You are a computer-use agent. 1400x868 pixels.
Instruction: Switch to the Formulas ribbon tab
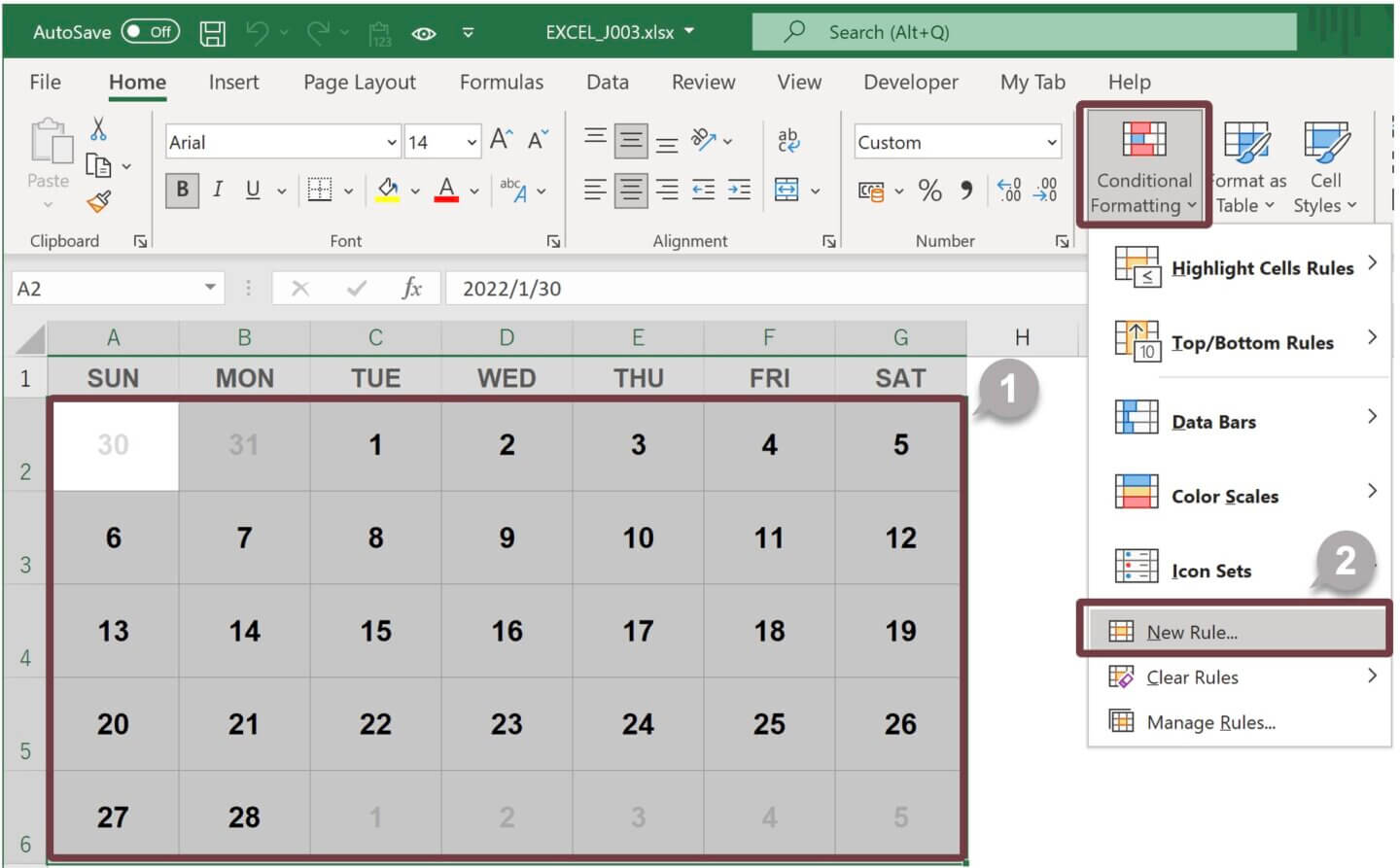tap(502, 82)
